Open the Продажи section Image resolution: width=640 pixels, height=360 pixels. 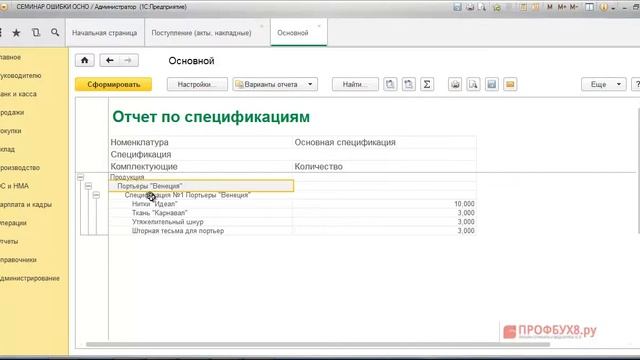tap(12, 112)
